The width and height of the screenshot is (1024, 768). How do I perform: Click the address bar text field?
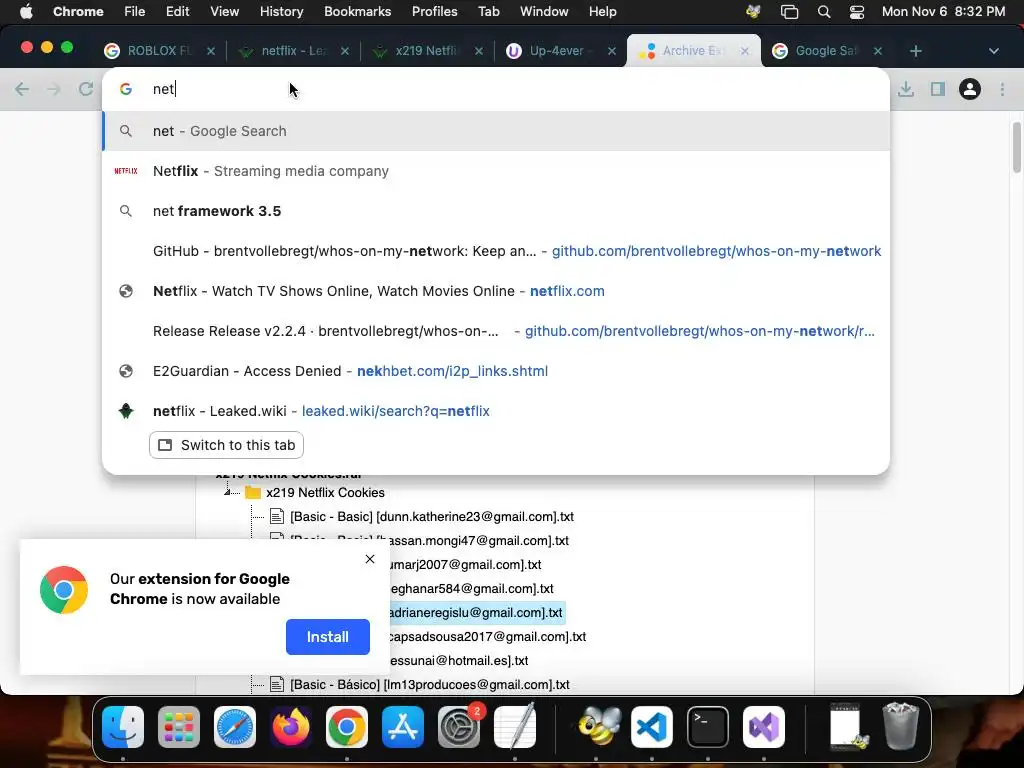496,89
